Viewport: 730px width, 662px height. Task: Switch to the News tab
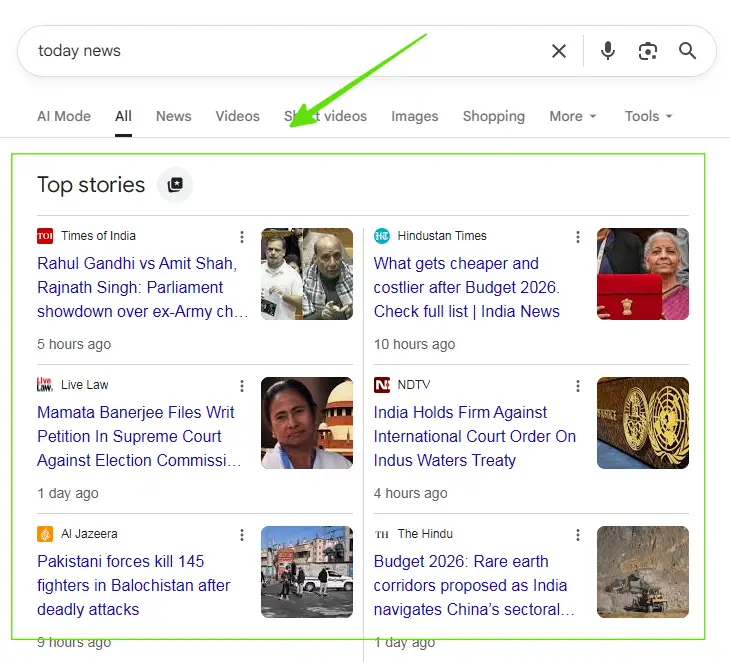point(173,116)
